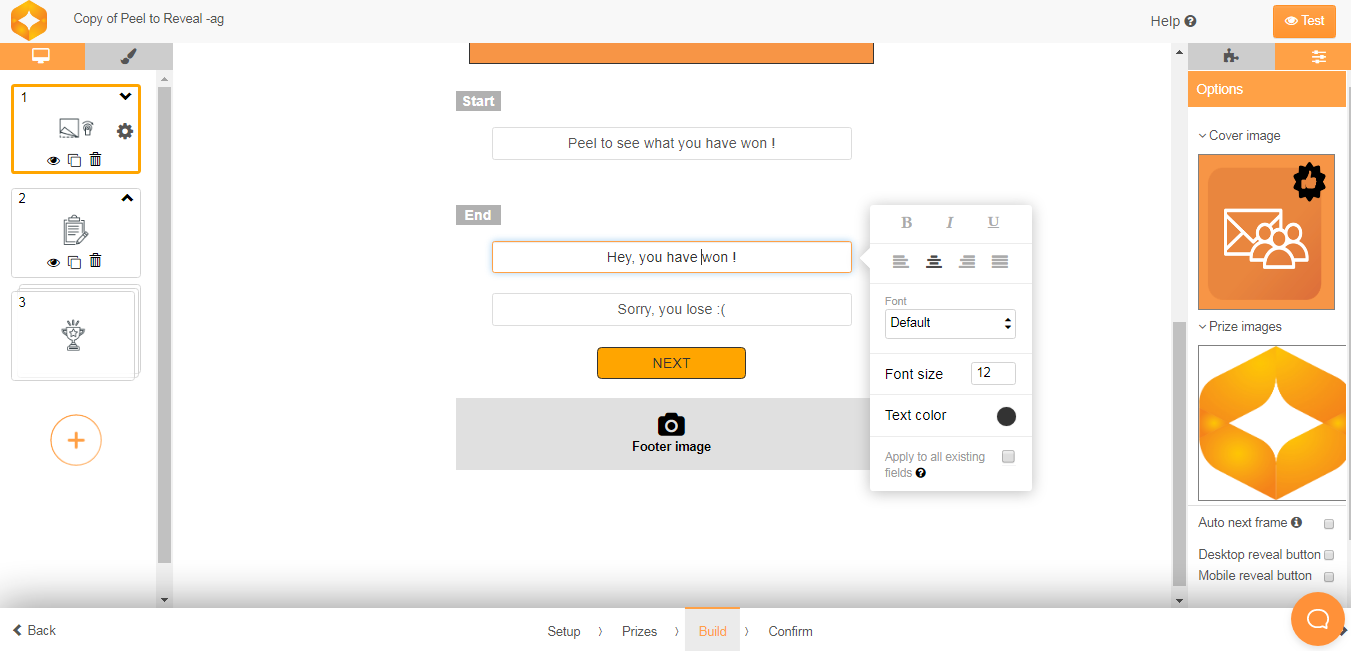Duplicate frame 2 with copy icon

click(x=74, y=262)
